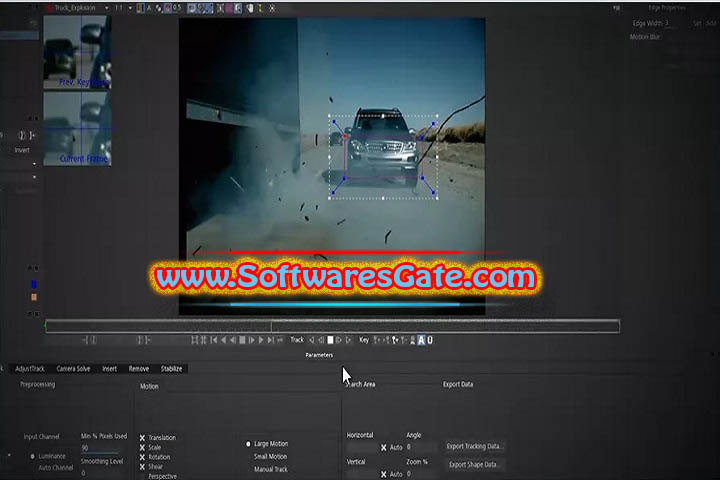The height and width of the screenshot is (480, 720).
Task: Edit the Angle value field
Action: (420, 447)
